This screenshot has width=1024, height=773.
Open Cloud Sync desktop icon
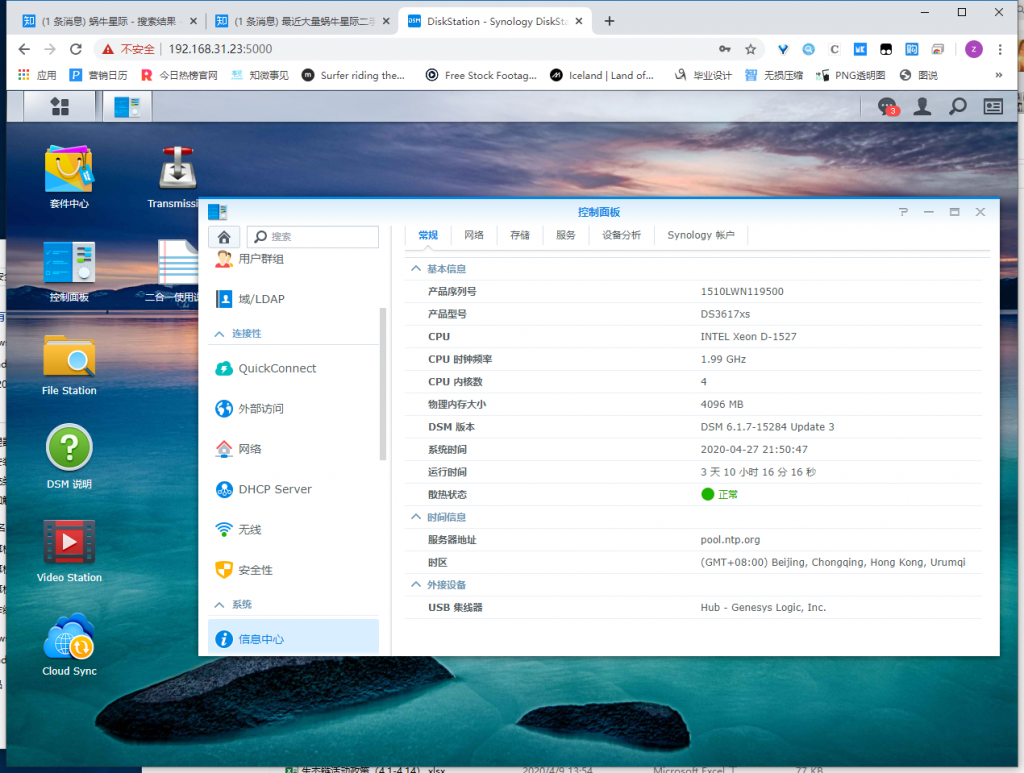69,644
